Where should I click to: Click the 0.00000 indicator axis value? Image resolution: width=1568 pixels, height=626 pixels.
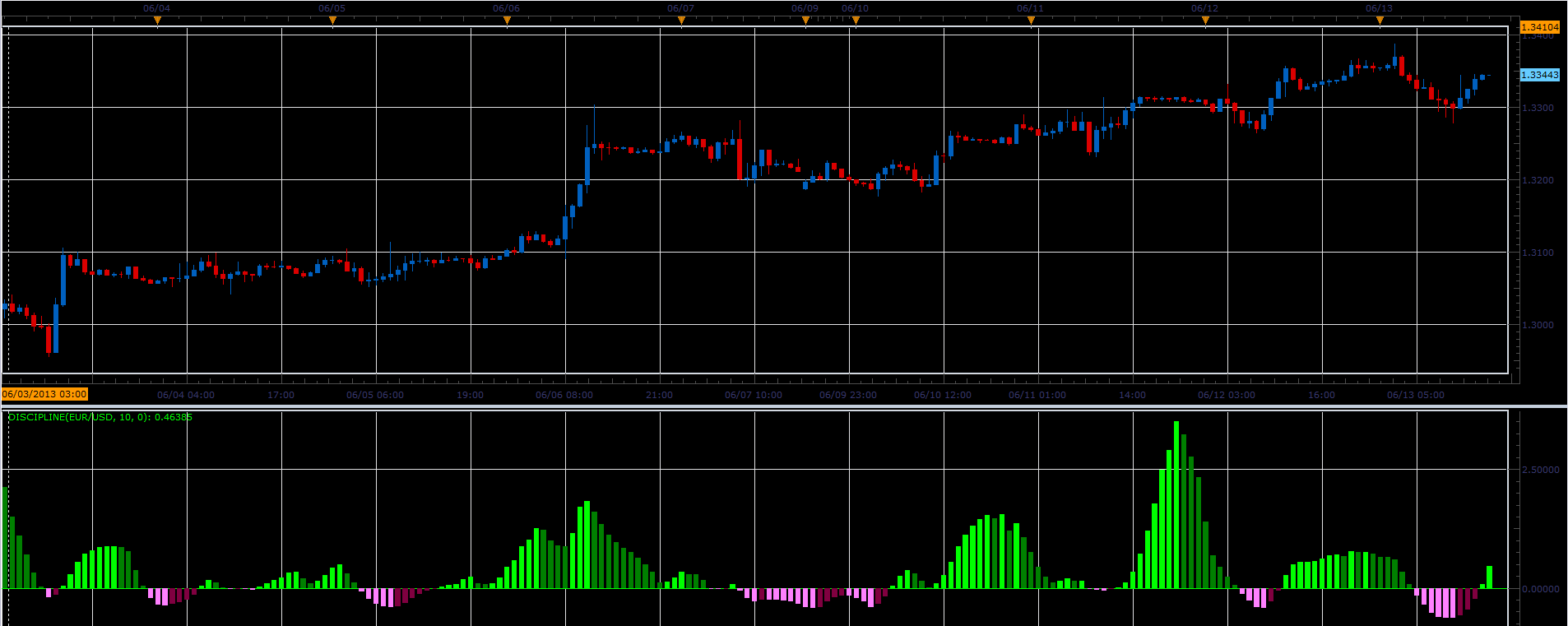click(x=1541, y=589)
